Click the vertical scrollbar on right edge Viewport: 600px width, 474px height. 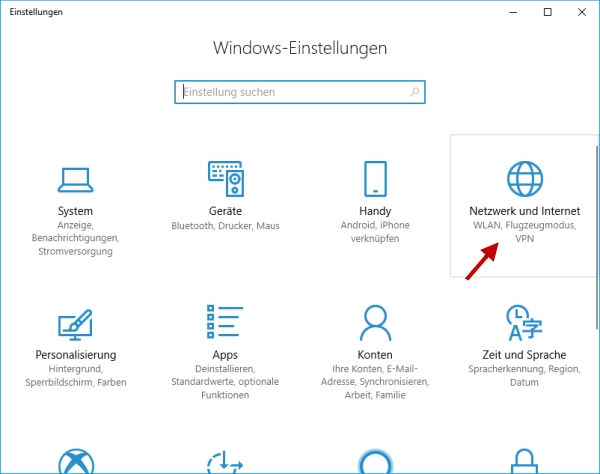coord(597,237)
